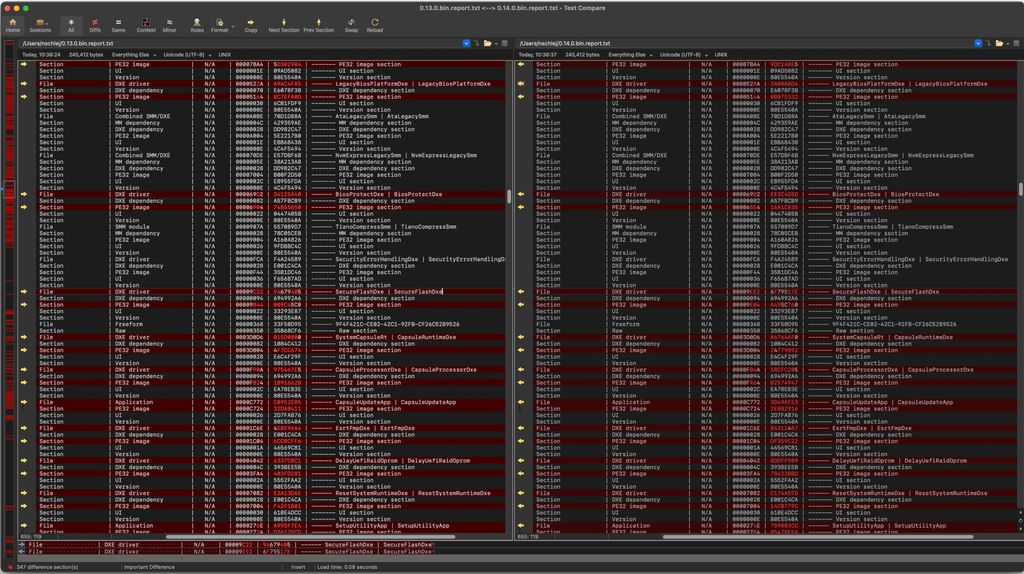Viewport: 1024px width, 574px height.
Task: Open left pane 'Everything Else' dropdown
Action: click(134, 55)
